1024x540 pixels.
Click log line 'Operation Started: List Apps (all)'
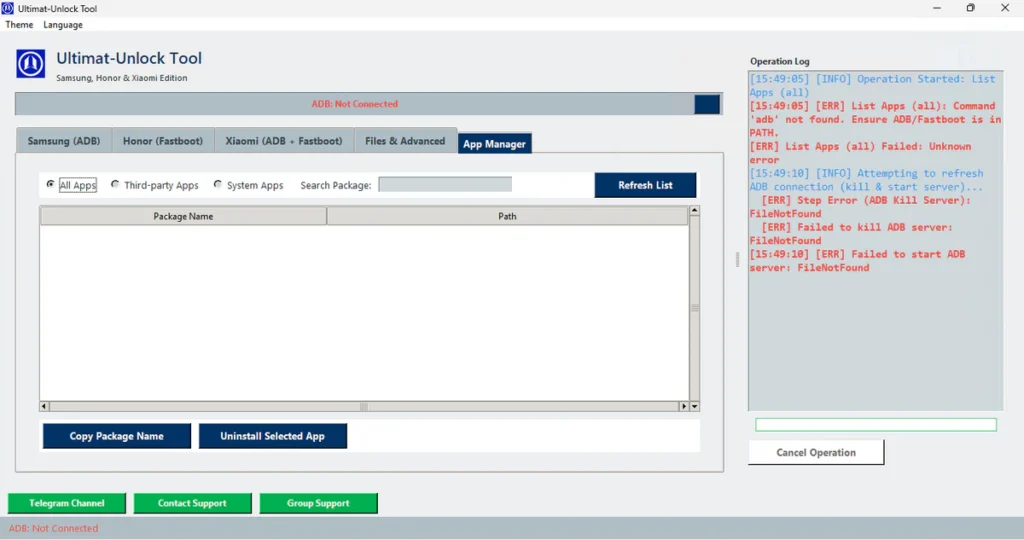(872, 86)
